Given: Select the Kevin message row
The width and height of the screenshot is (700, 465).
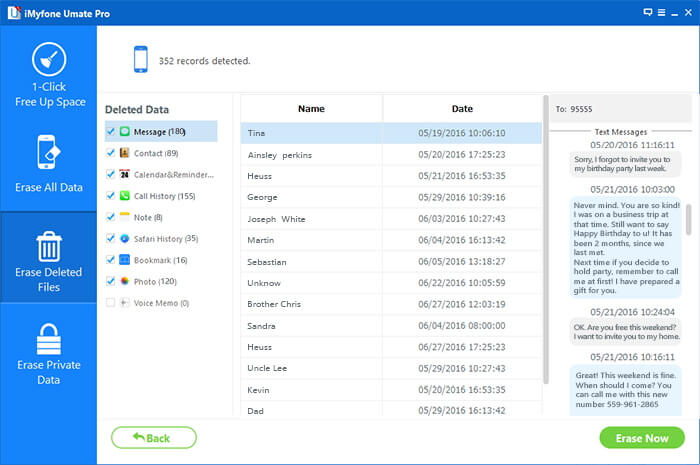Looking at the screenshot, I should point(391,390).
